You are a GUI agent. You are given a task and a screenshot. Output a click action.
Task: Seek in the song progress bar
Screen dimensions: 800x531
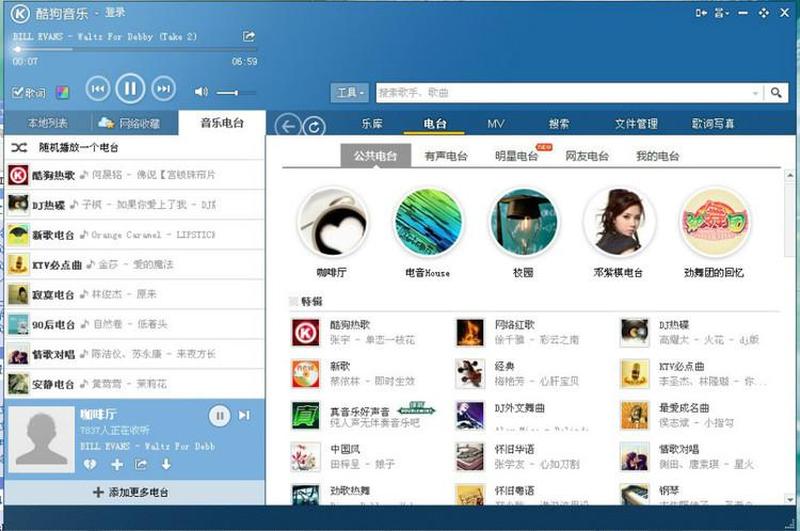point(135,49)
